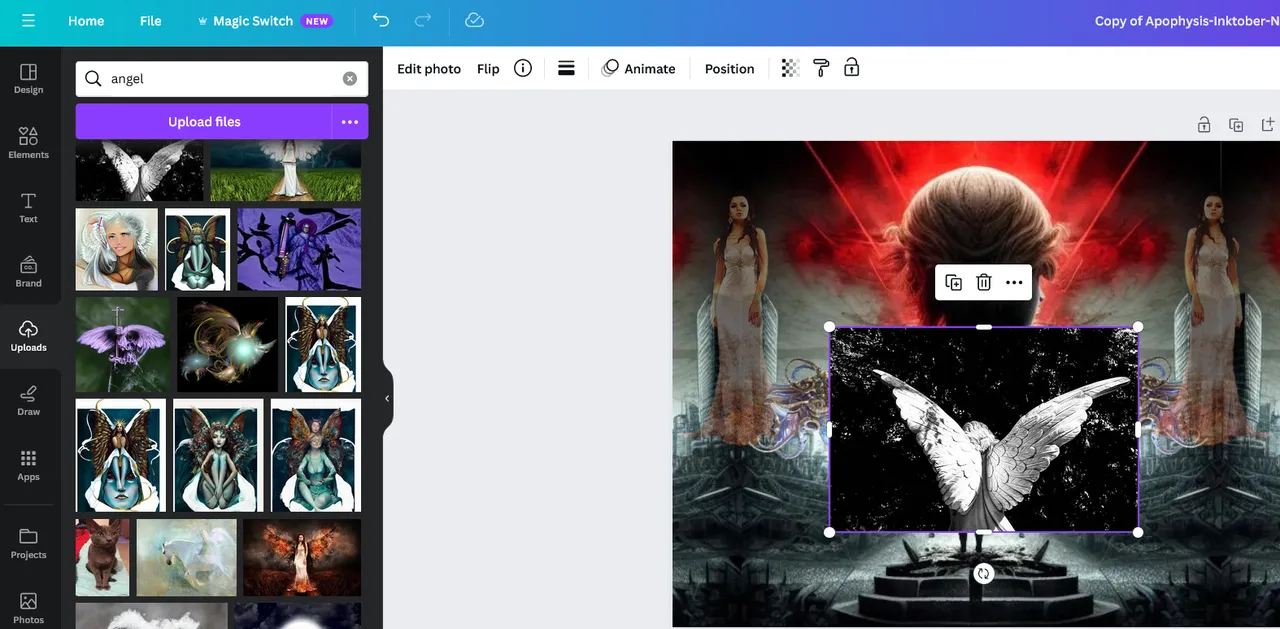The image size is (1280, 629).
Task: Click the copy style paint roller icon
Action: click(x=821, y=68)
